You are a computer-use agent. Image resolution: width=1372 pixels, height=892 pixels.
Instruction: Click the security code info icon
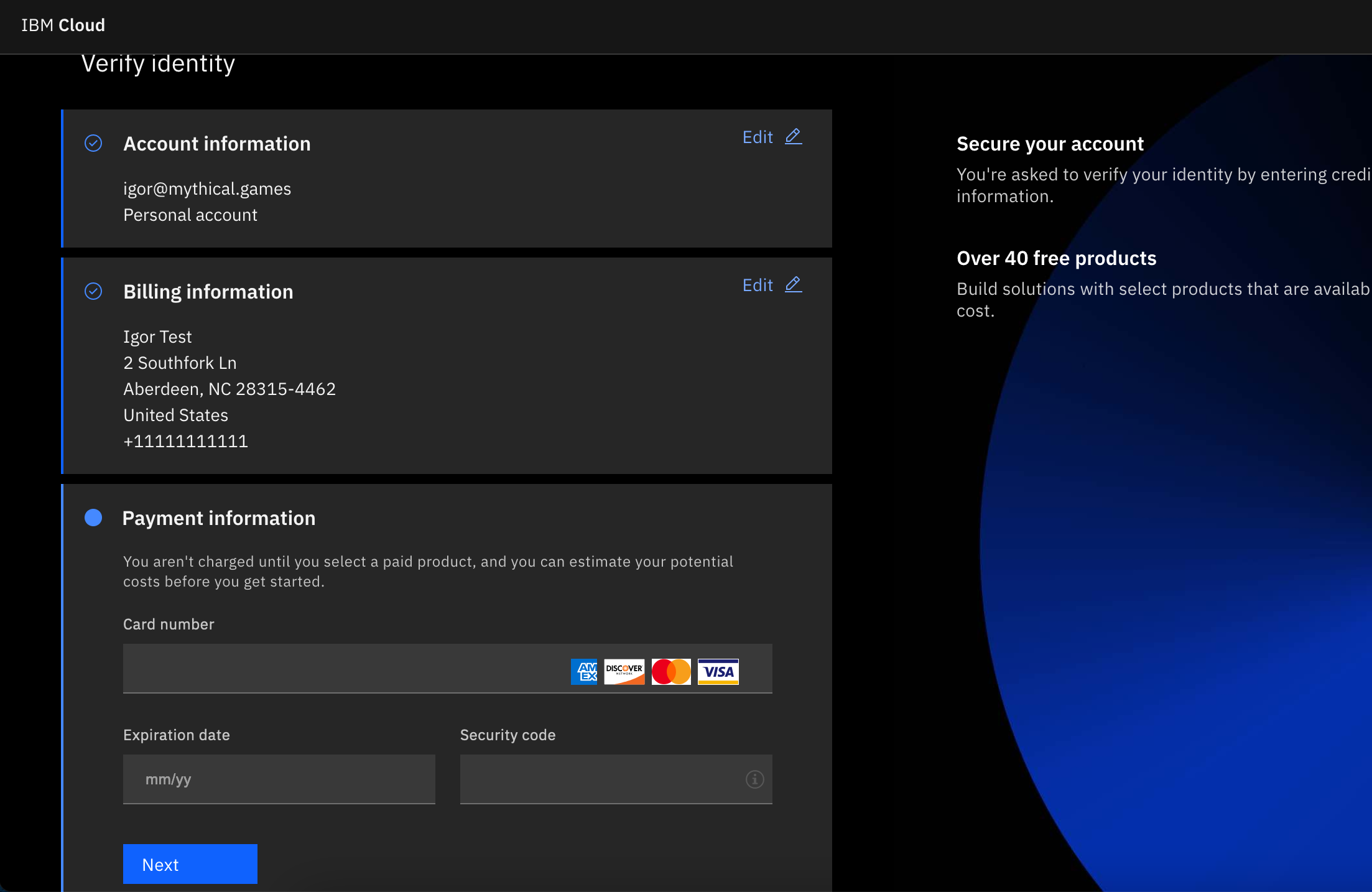click(x=754, y=779)
